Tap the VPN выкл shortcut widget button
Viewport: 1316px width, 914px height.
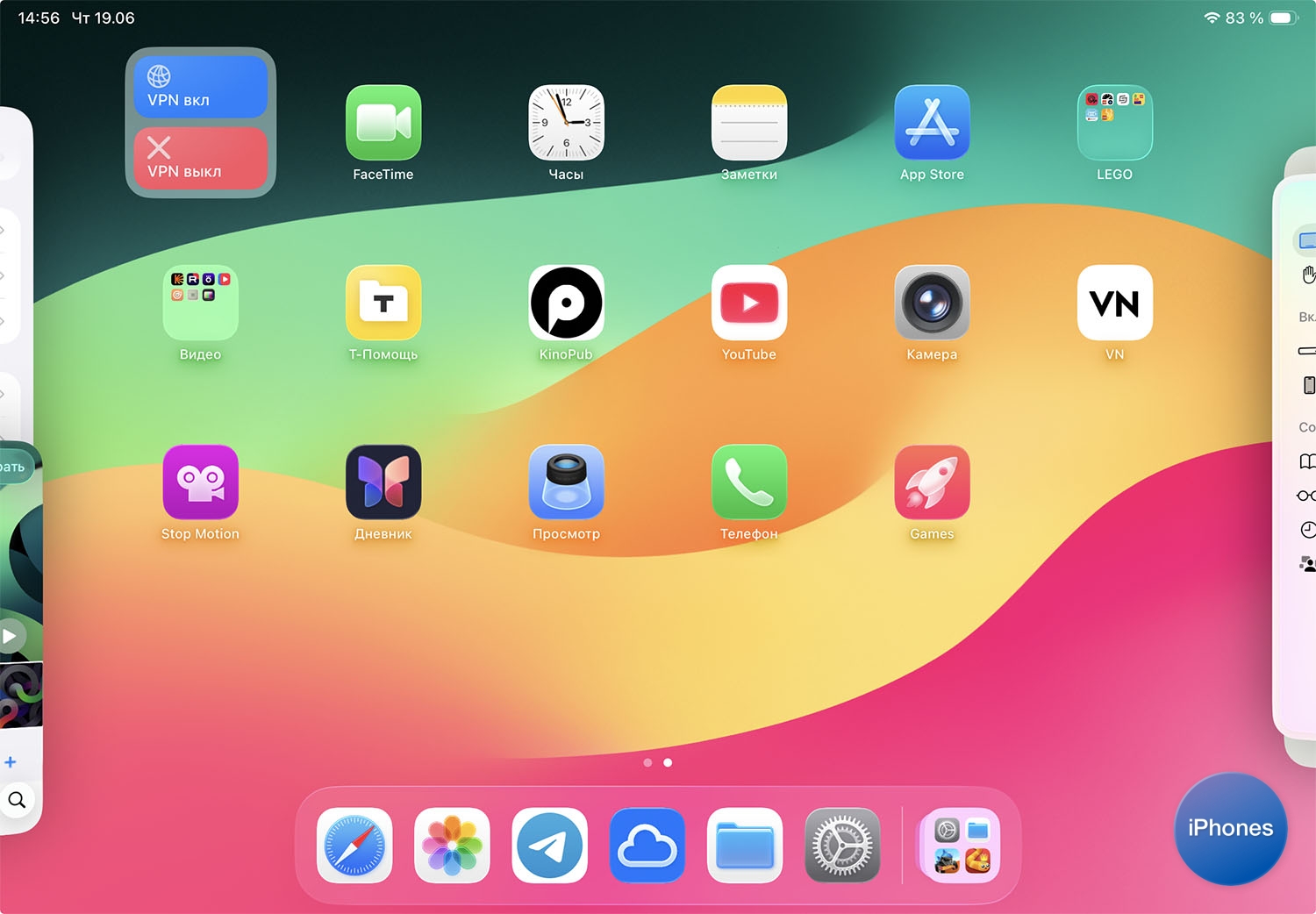coord(200,158)
